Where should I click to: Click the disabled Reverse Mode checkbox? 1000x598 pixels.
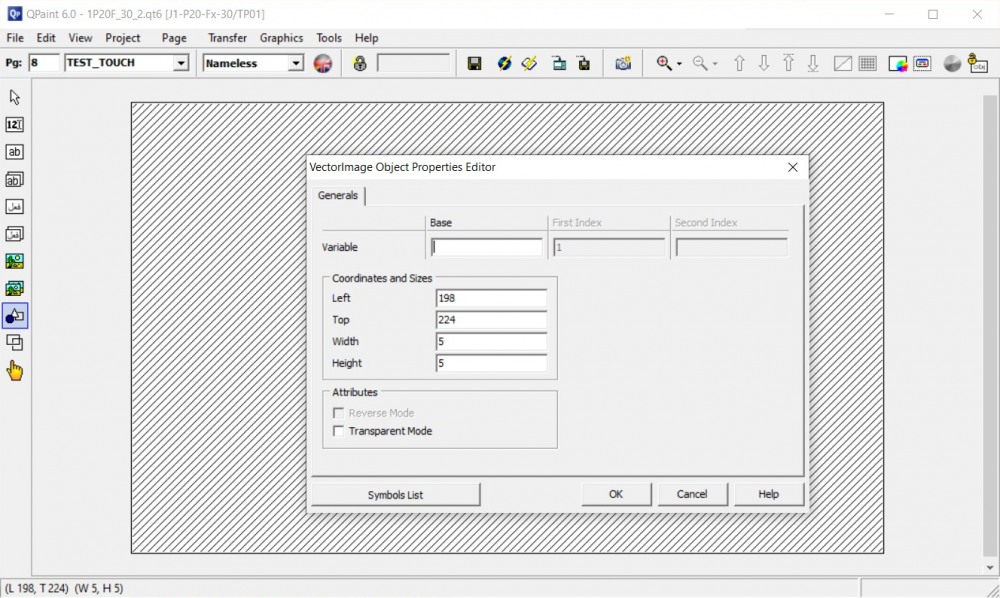[x=338, y=413]
